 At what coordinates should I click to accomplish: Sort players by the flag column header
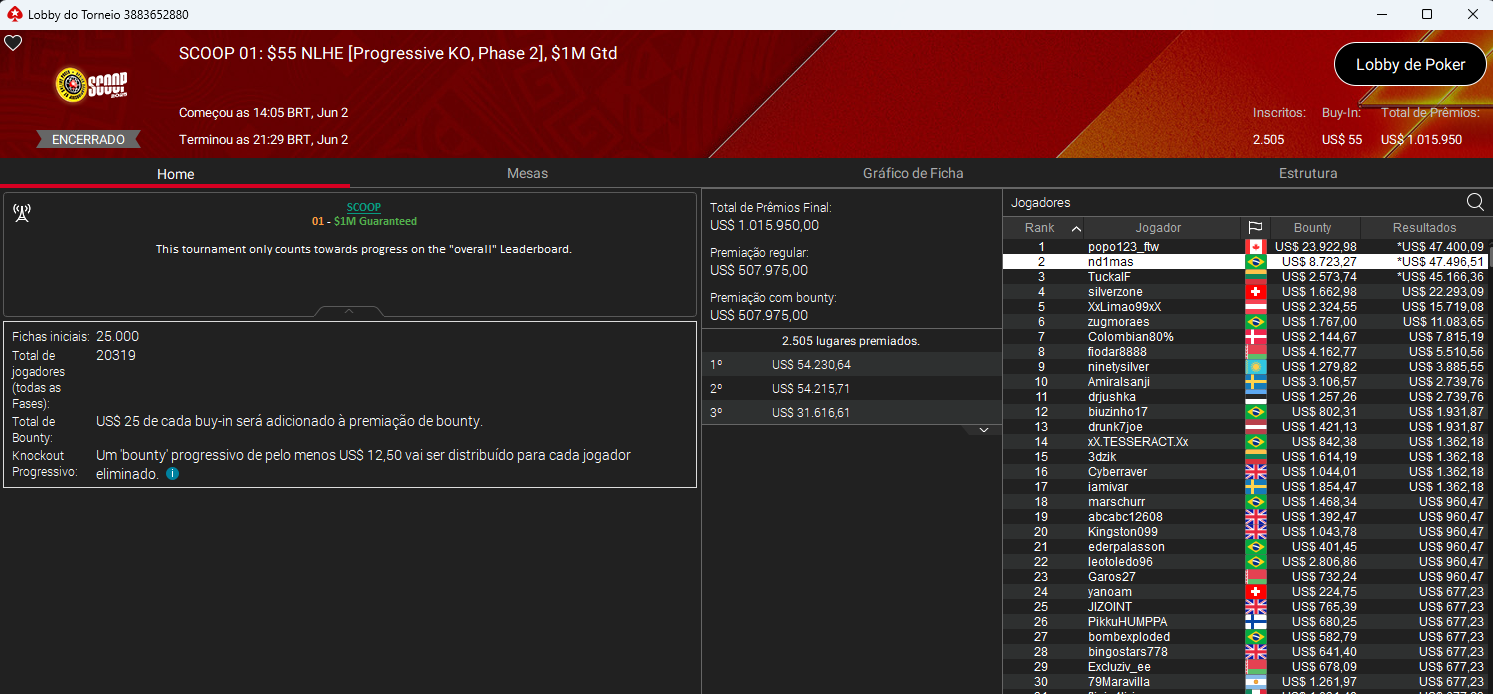[1255, 228]
